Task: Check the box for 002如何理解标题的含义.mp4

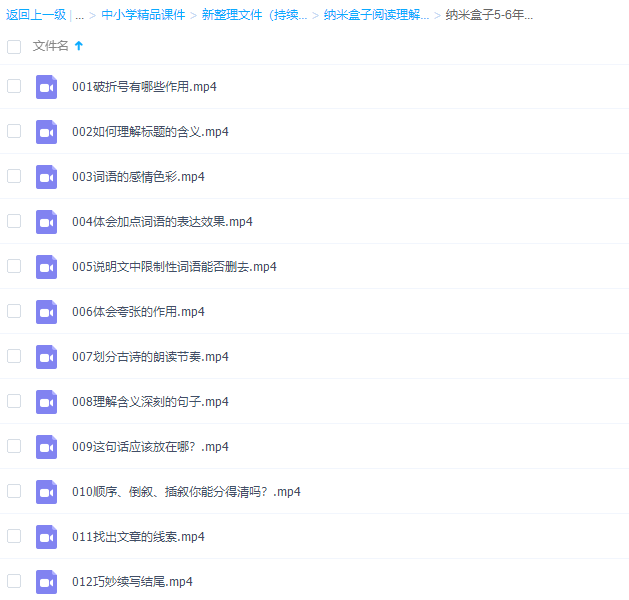Action: 14,131
